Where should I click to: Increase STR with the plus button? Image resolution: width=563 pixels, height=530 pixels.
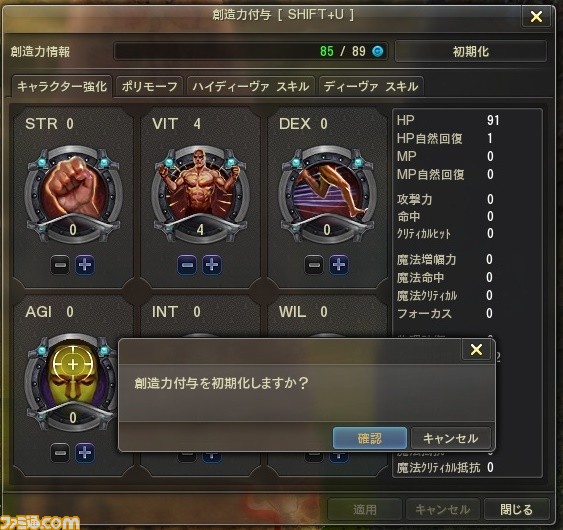(85, 265)
